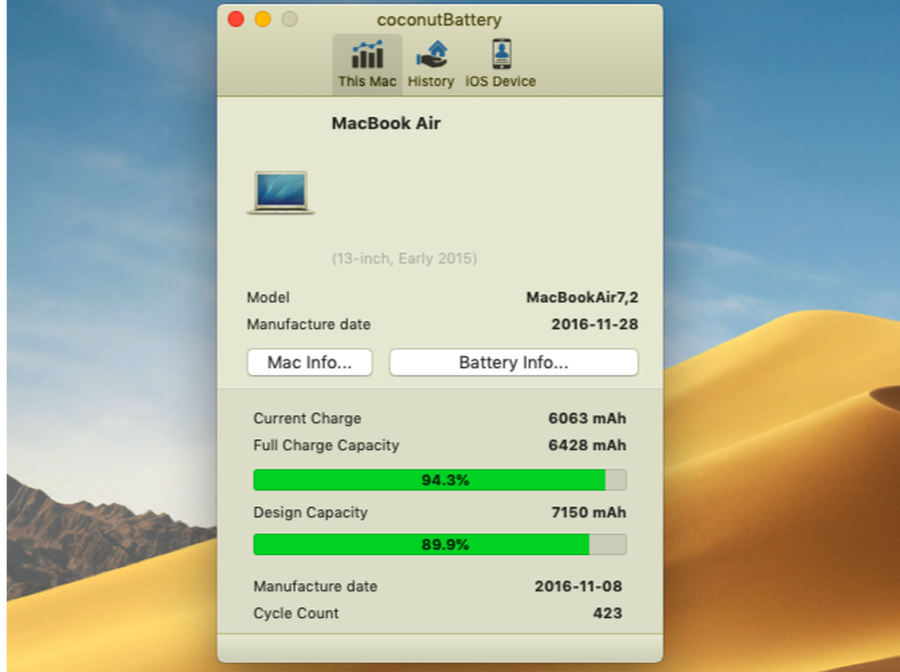Screen dimensions: 900x672
Task: Select the MacBook Air heading text
Action: click(385, 124)
